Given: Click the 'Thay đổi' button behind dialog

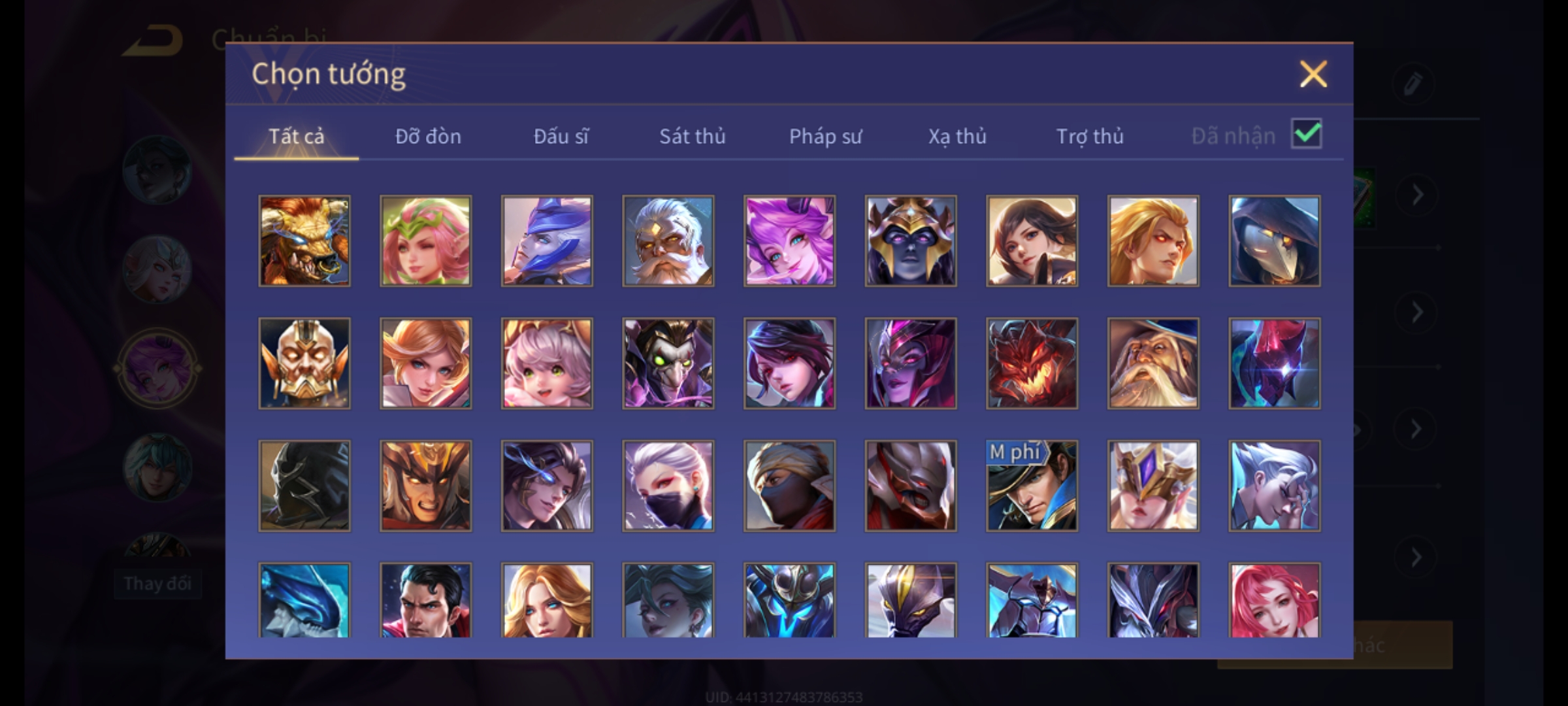Looking at the screenshot, I should pos(157,583).
